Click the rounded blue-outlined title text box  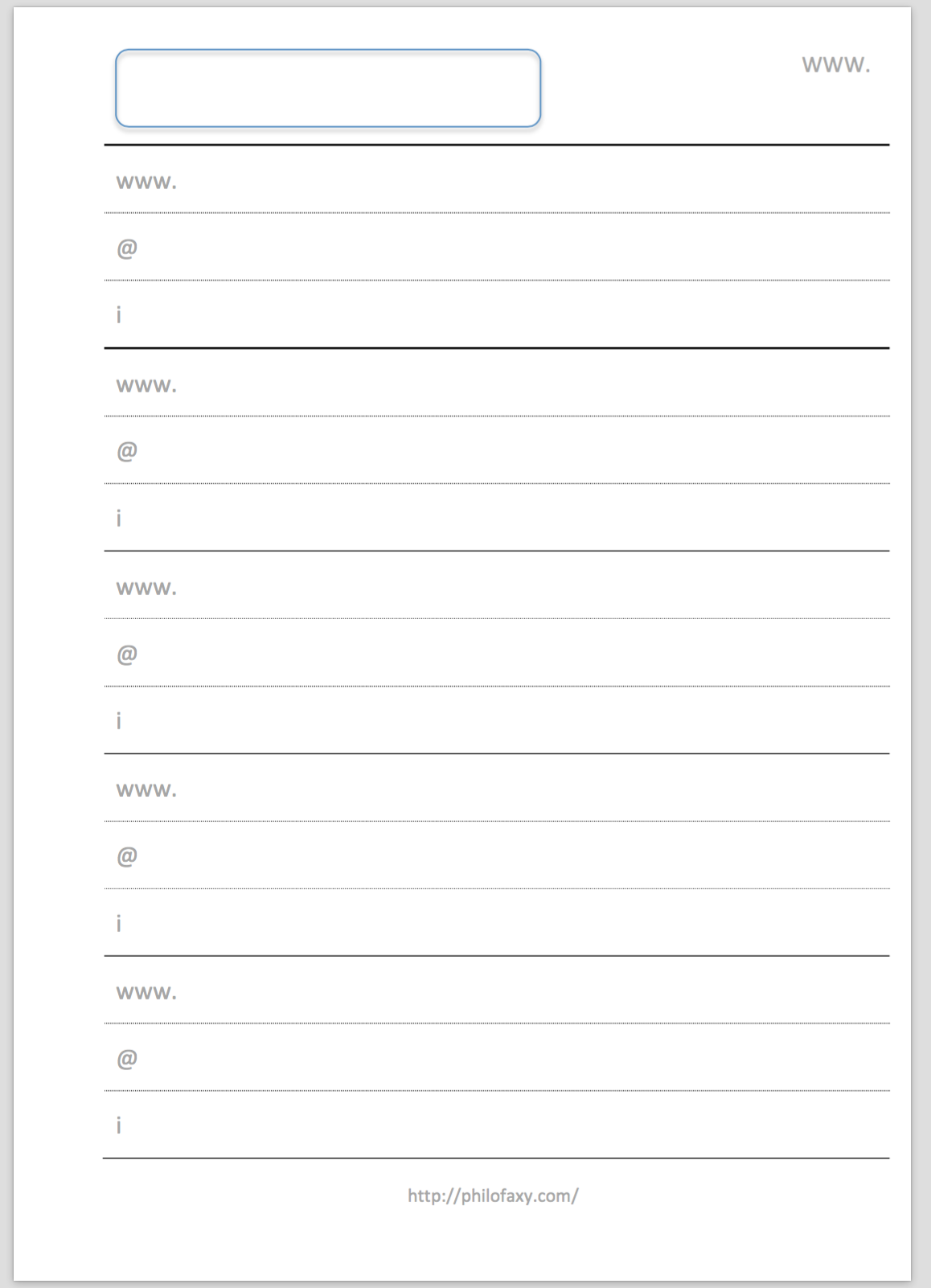328,88
